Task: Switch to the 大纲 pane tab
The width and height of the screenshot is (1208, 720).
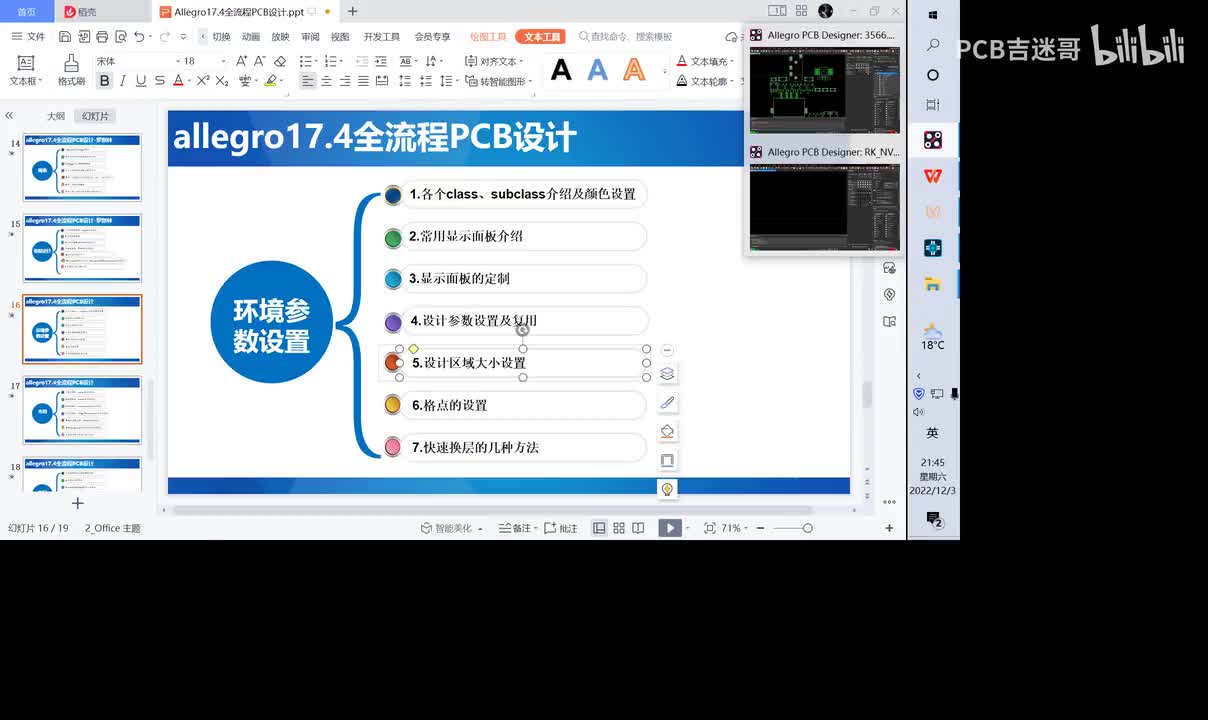Action: click(x=56, y=116)
